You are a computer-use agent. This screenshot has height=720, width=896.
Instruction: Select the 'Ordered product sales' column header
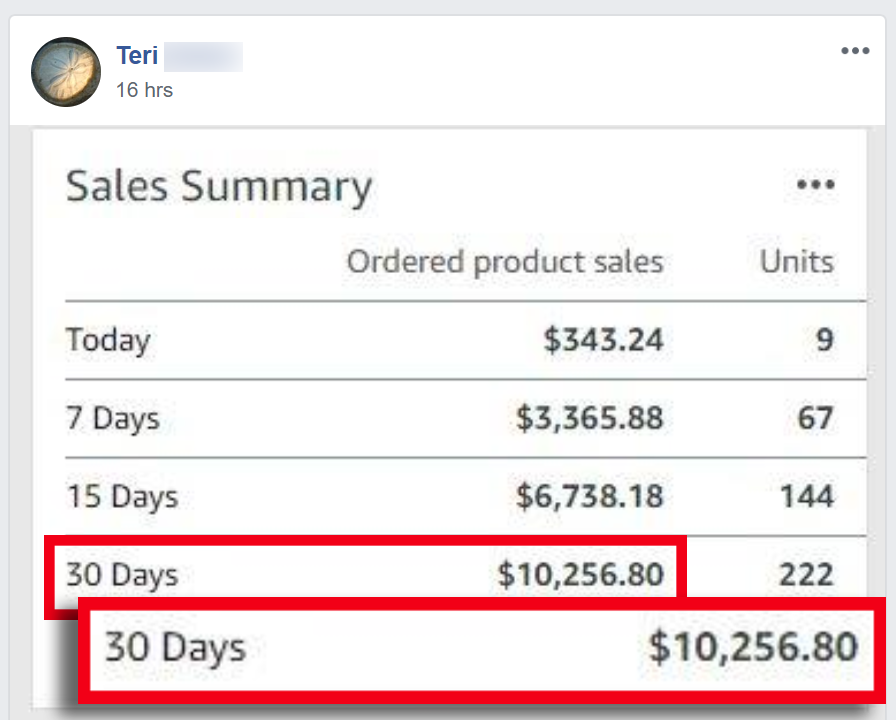(x=505, y=262)
